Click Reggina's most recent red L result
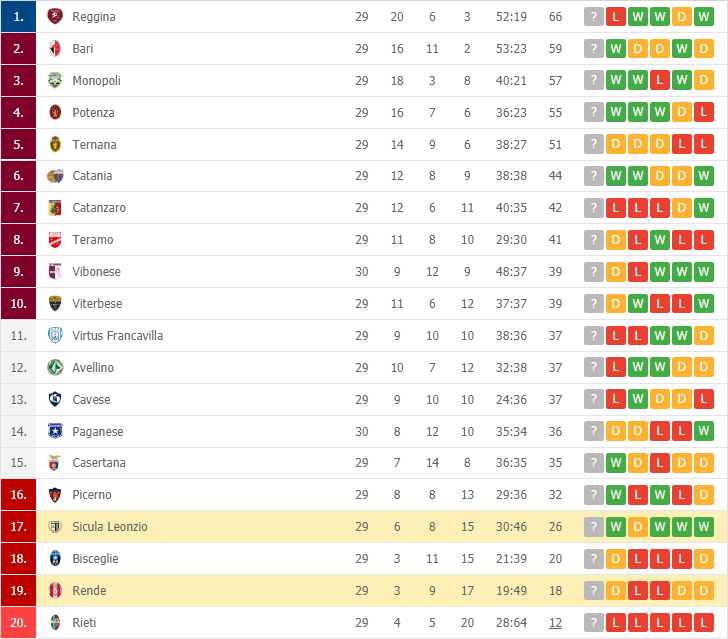The height and width of the screenshot is (639, 728). [x=616, y=17]
